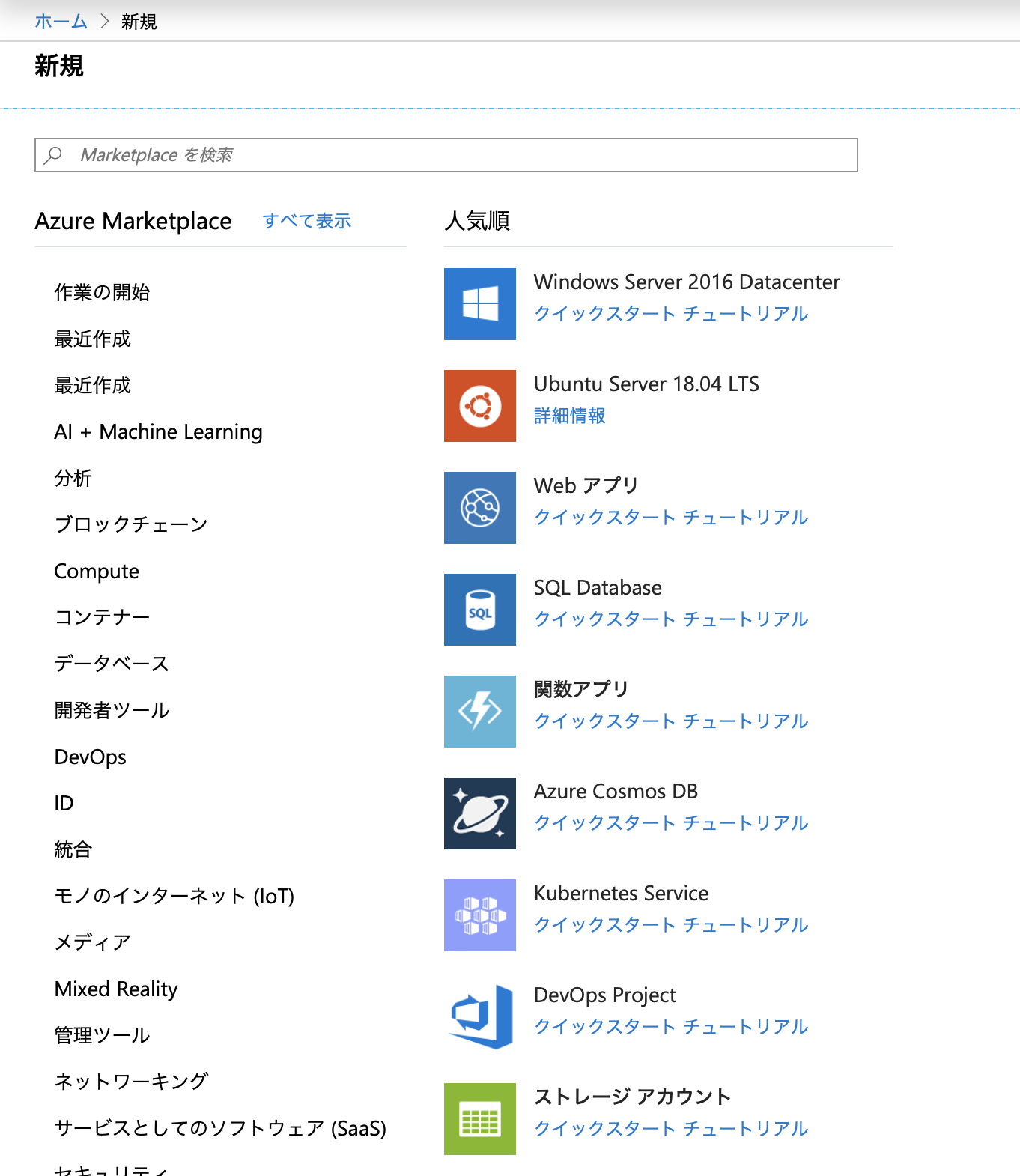1020x1176 pixels.
Task: Click the Windows Server 2016 Datacenter icon
Action: 480,304
